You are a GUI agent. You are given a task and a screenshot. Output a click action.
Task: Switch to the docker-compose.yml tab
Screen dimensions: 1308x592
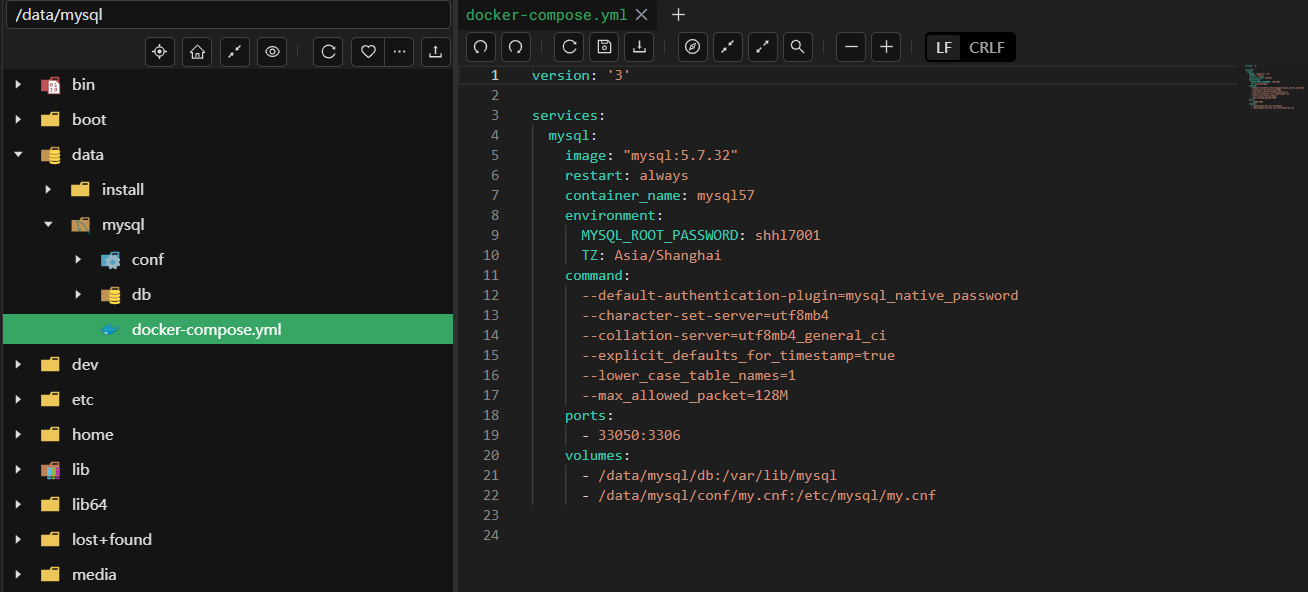coord(546,14)
